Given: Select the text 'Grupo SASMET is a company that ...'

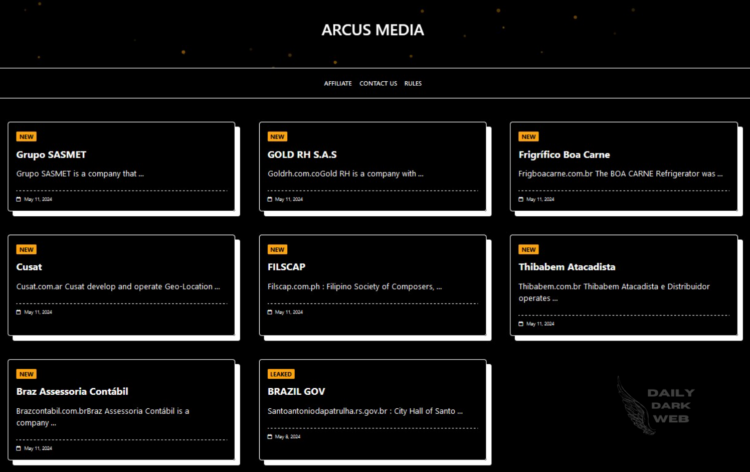Looking at the screenshot, I should [x=80, y=174].
